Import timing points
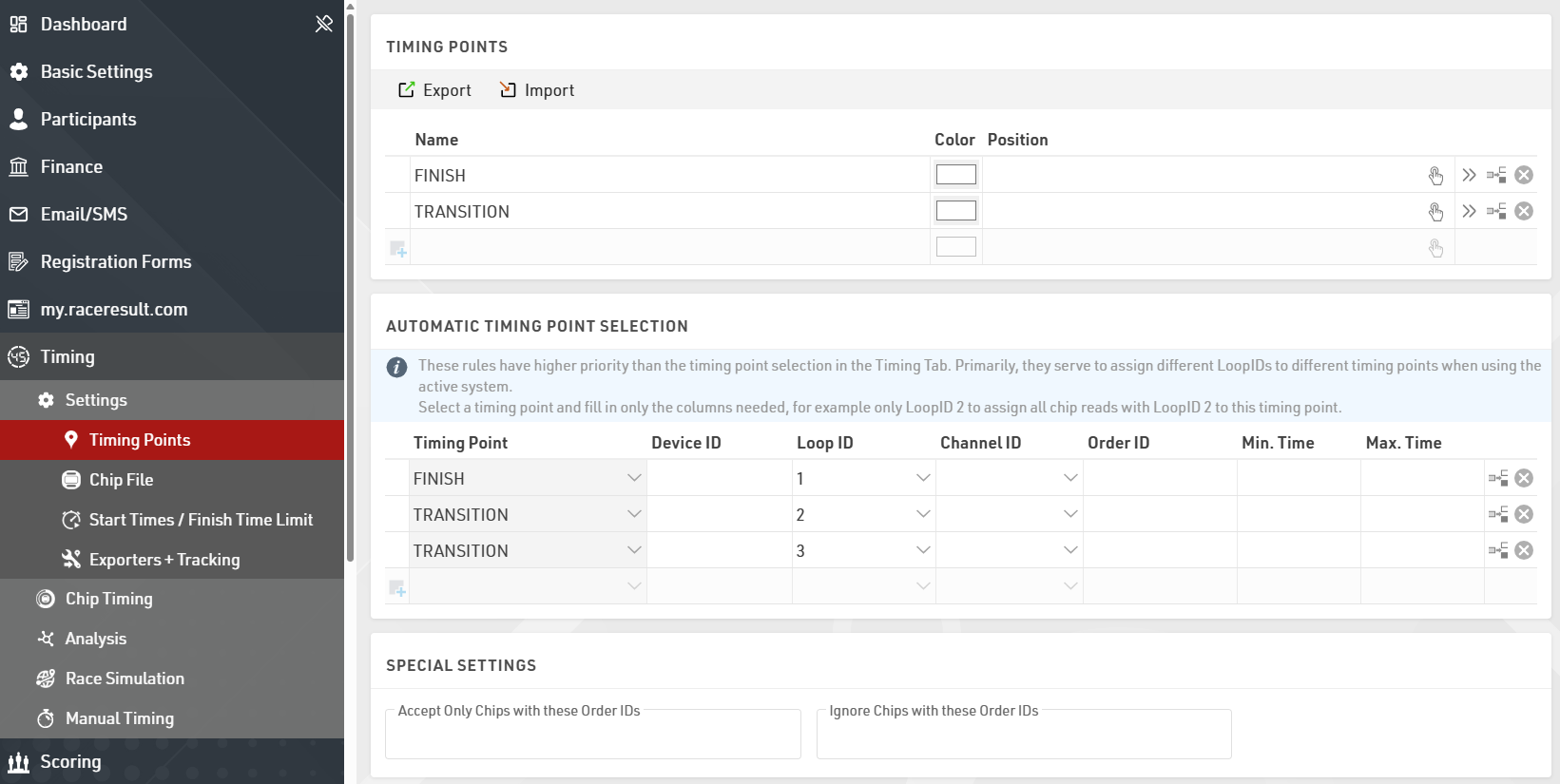Viewport: 1560px width, 784px height. point(537,90)
